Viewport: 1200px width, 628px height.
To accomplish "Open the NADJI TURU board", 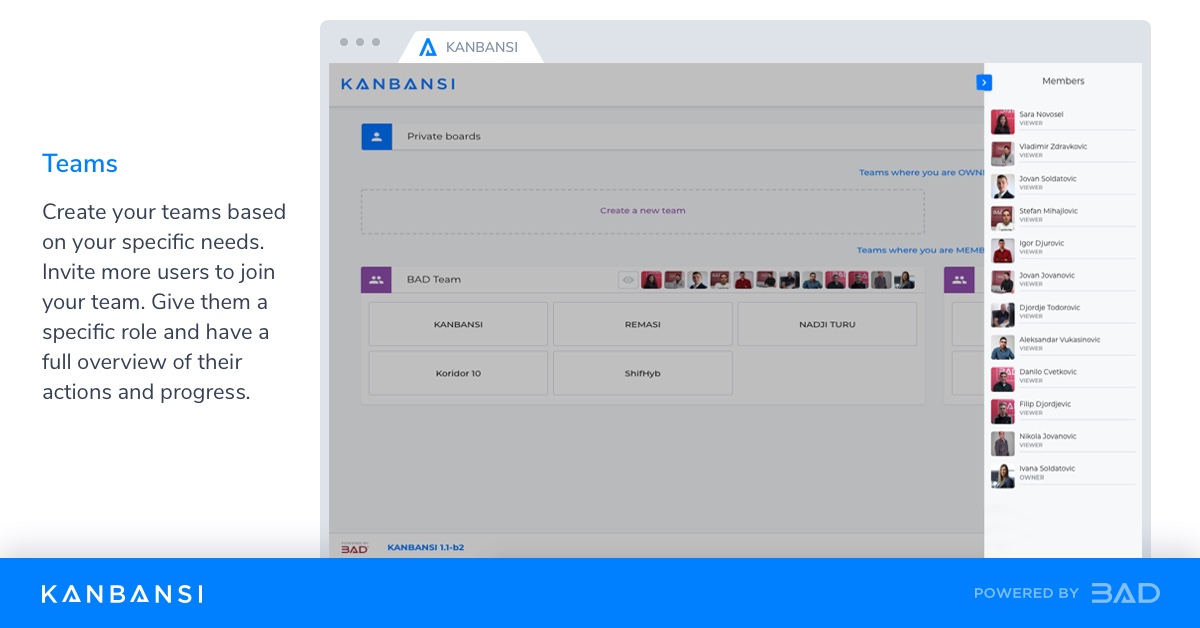I will click(x=827, y=324).
